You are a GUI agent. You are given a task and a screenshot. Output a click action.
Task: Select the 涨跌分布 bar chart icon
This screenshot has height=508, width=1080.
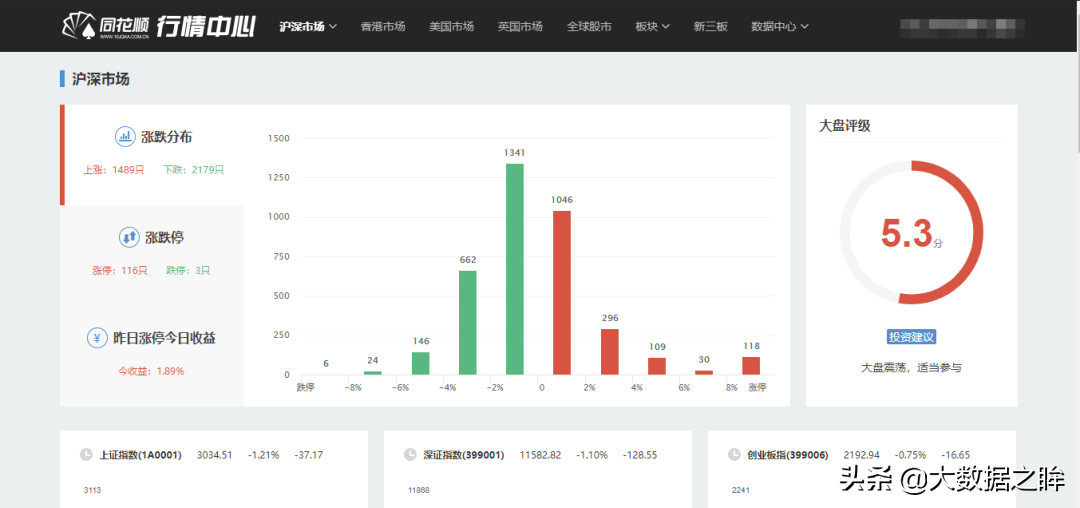(x=125, y=136)
